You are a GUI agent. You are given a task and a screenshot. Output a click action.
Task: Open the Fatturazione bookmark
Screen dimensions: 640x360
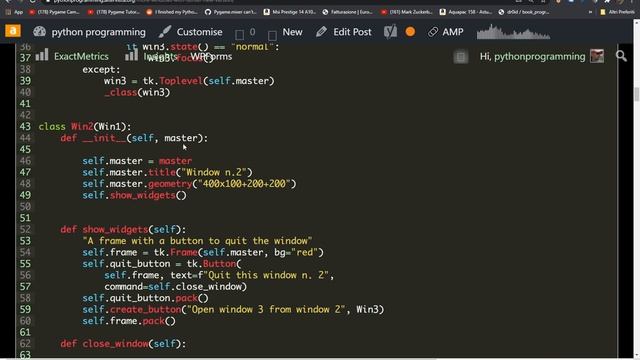(x=347, y=12)
